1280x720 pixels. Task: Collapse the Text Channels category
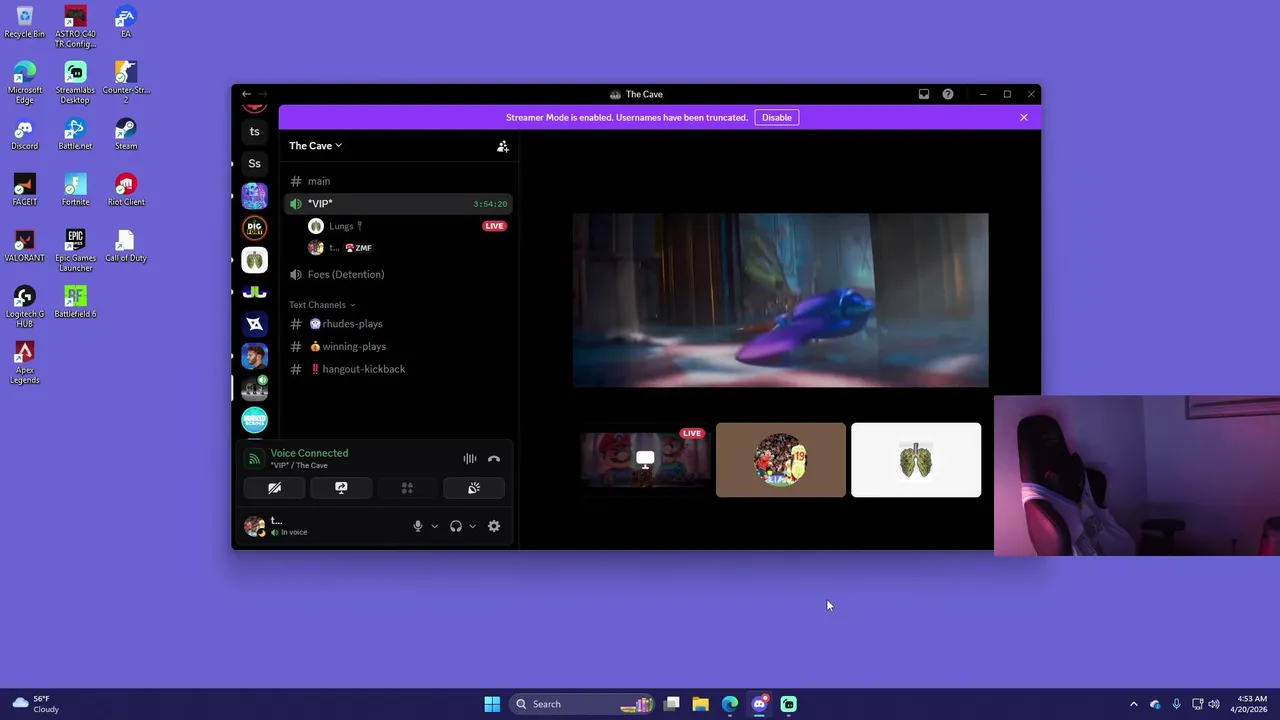click(x=322, y=305)
